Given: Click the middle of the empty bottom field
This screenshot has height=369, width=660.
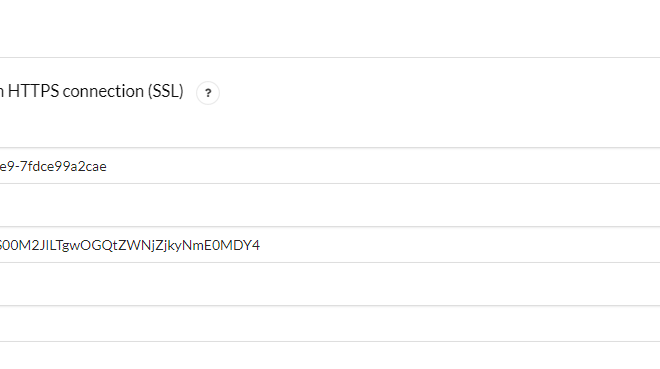Looking at the screenshot, I should pos(330,324).
